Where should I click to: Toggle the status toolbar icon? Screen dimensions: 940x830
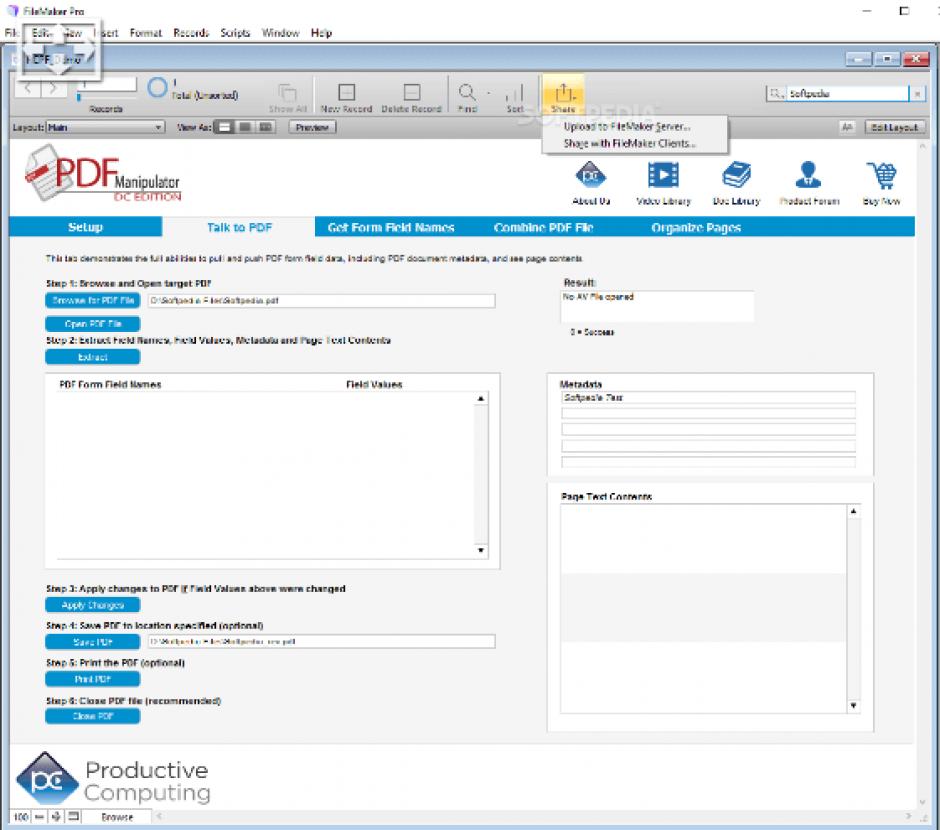click(74, 816)
